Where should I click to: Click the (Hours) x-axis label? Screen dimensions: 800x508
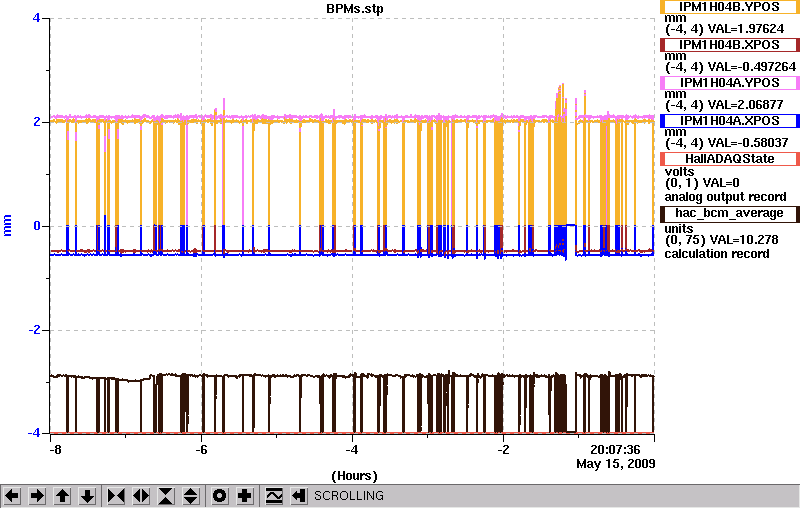pos(355,476)
